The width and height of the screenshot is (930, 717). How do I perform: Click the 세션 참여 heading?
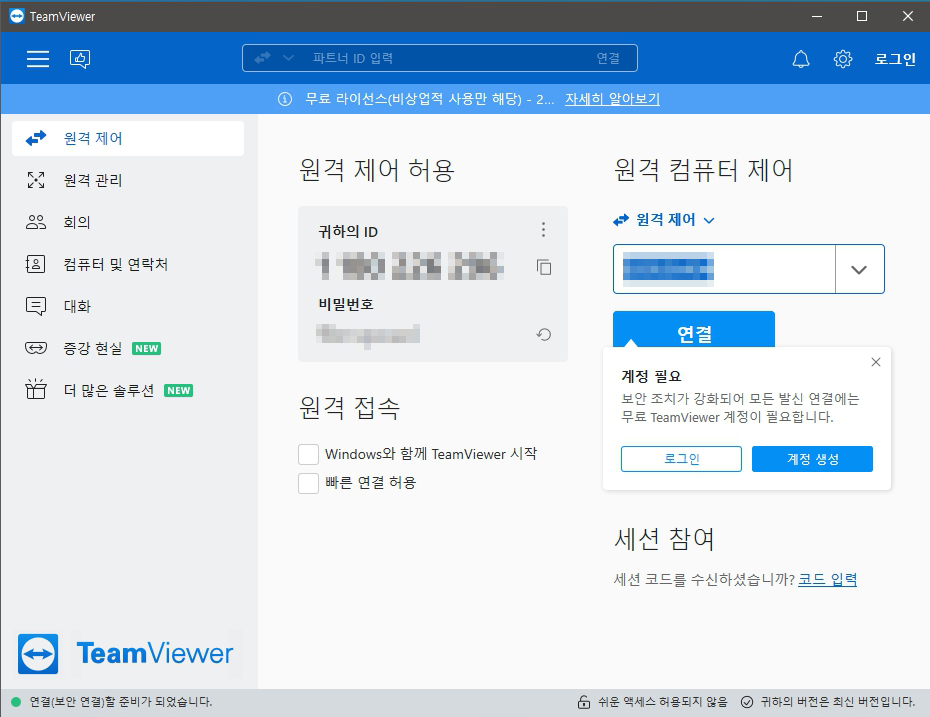tap(664, 539)
